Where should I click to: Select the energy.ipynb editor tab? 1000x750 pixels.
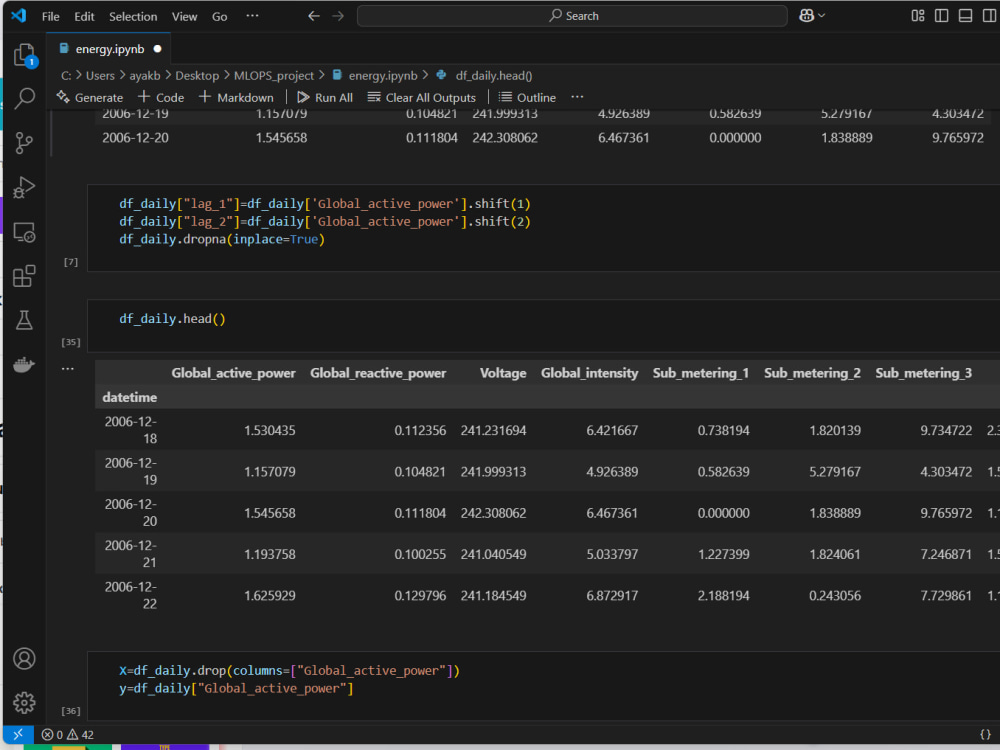109,49
